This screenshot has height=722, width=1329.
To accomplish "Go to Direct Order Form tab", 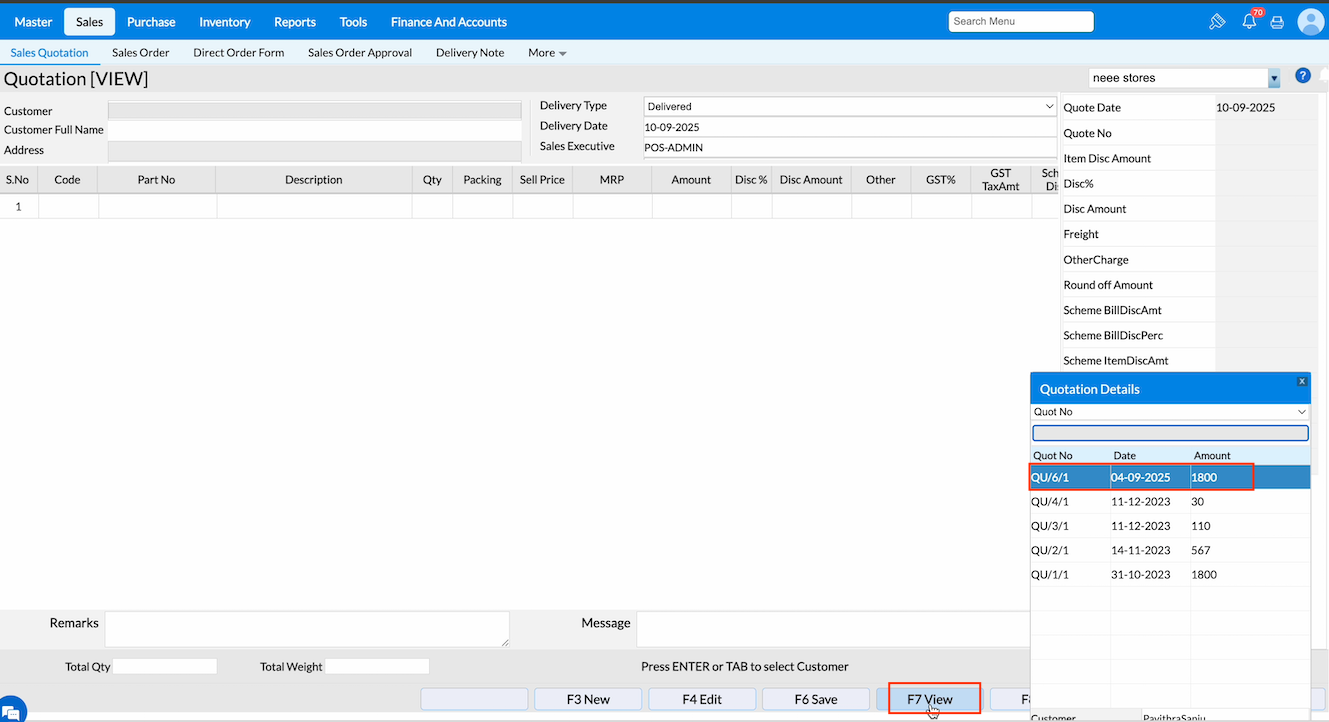I will (x=239, y=53).
